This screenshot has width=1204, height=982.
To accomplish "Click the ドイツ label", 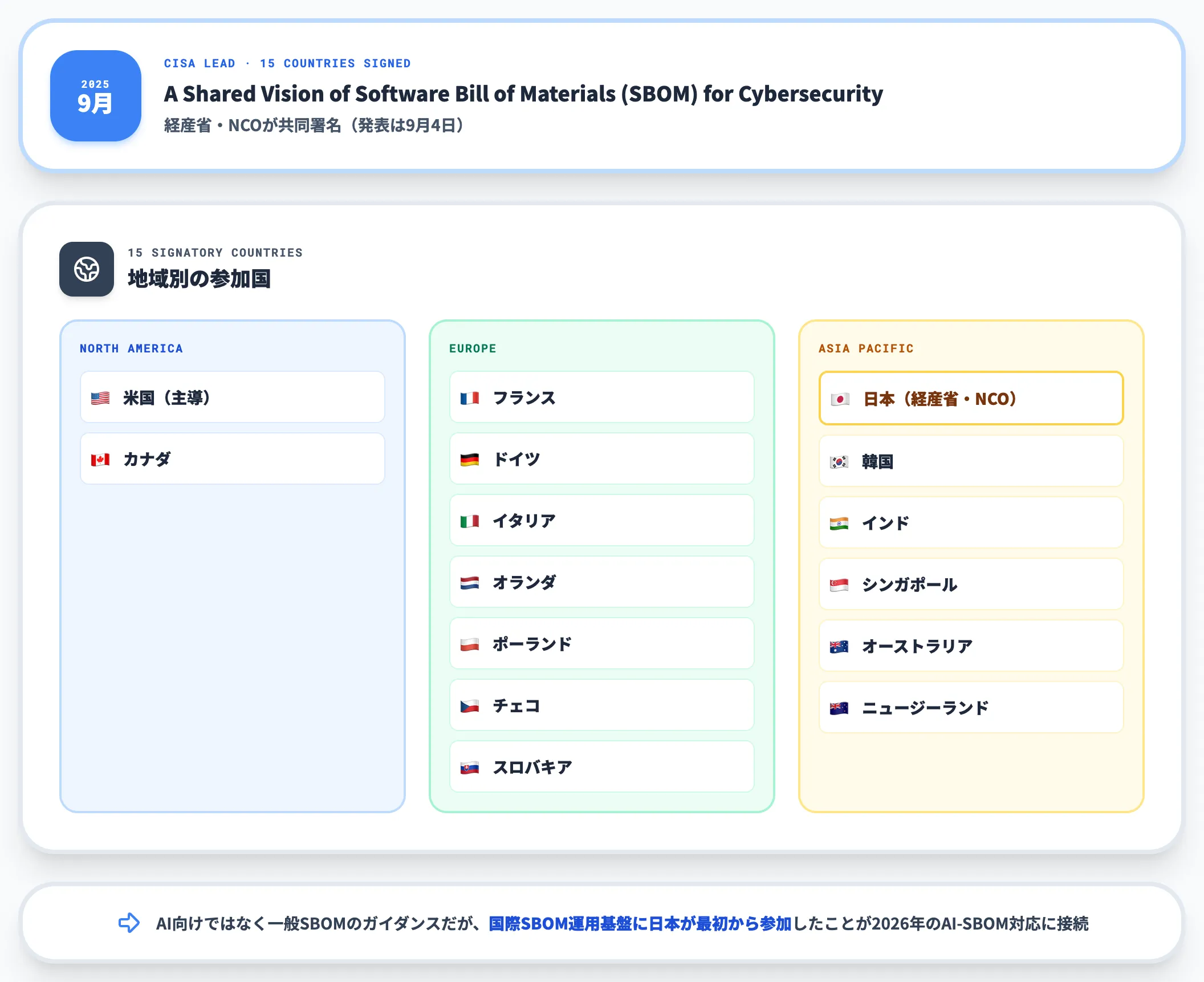I will click(x=516, y=460).
